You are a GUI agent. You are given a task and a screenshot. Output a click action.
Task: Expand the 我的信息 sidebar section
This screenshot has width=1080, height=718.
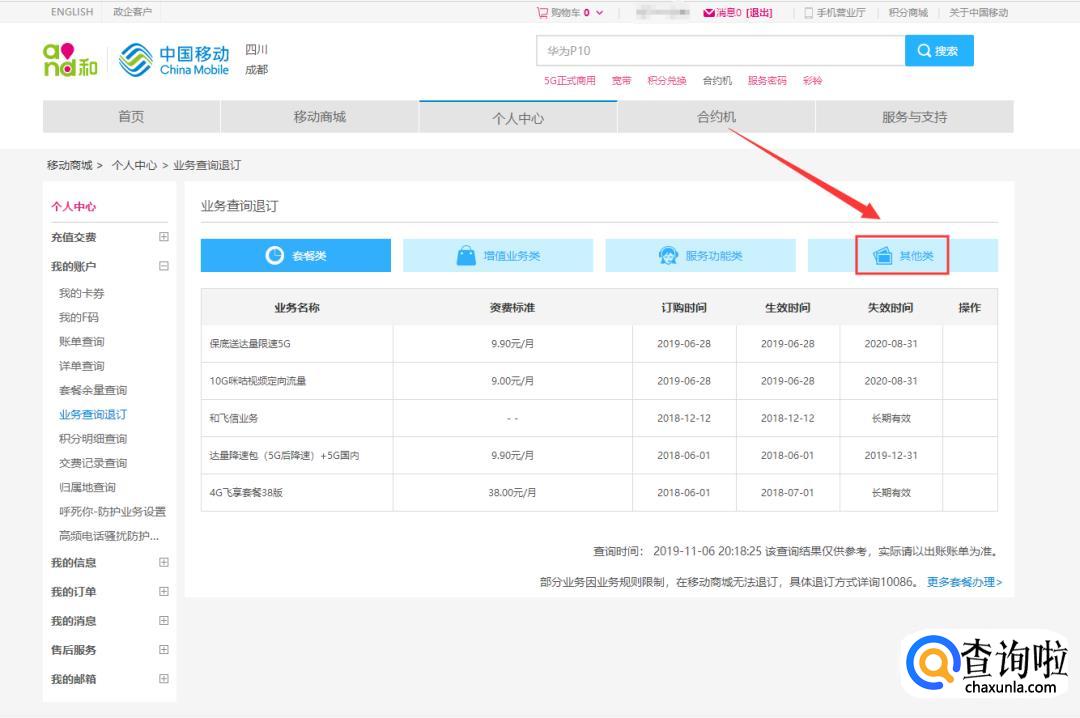coord(164,562)
